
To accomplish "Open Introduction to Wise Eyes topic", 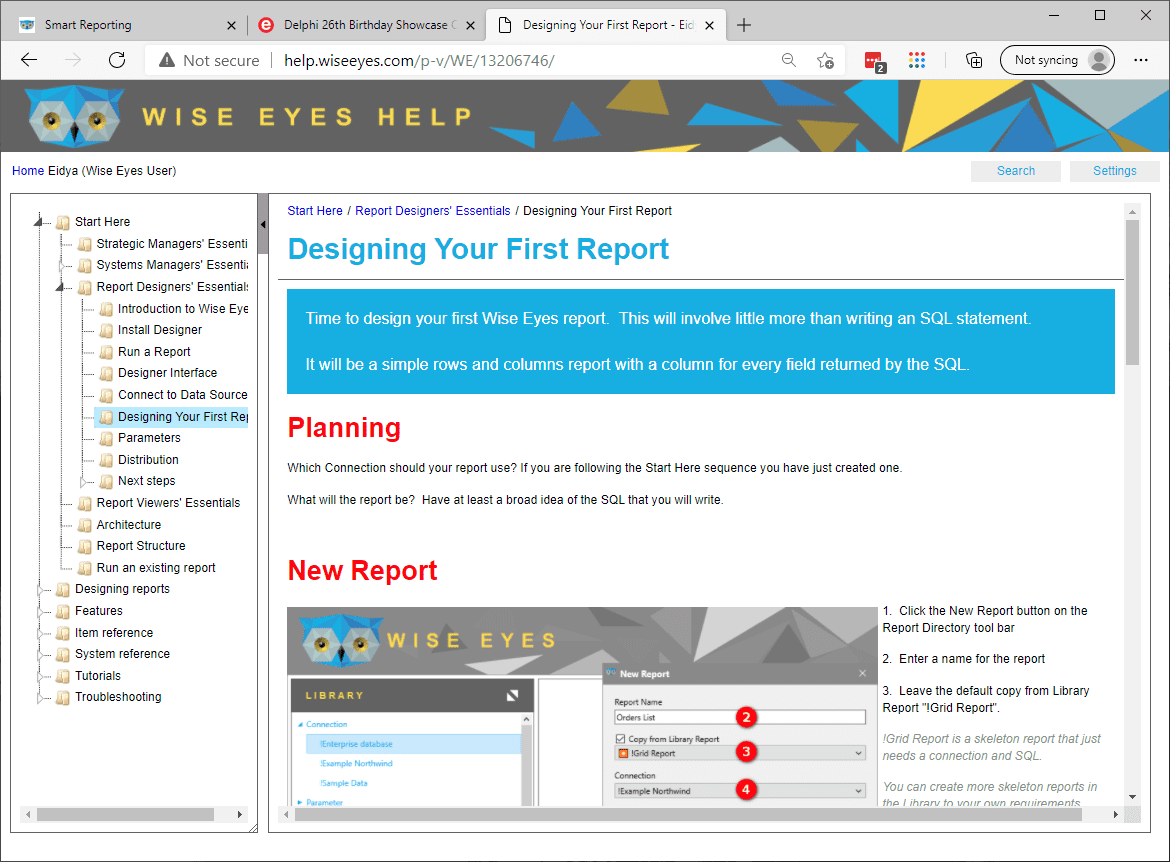I will pos(183,309).
